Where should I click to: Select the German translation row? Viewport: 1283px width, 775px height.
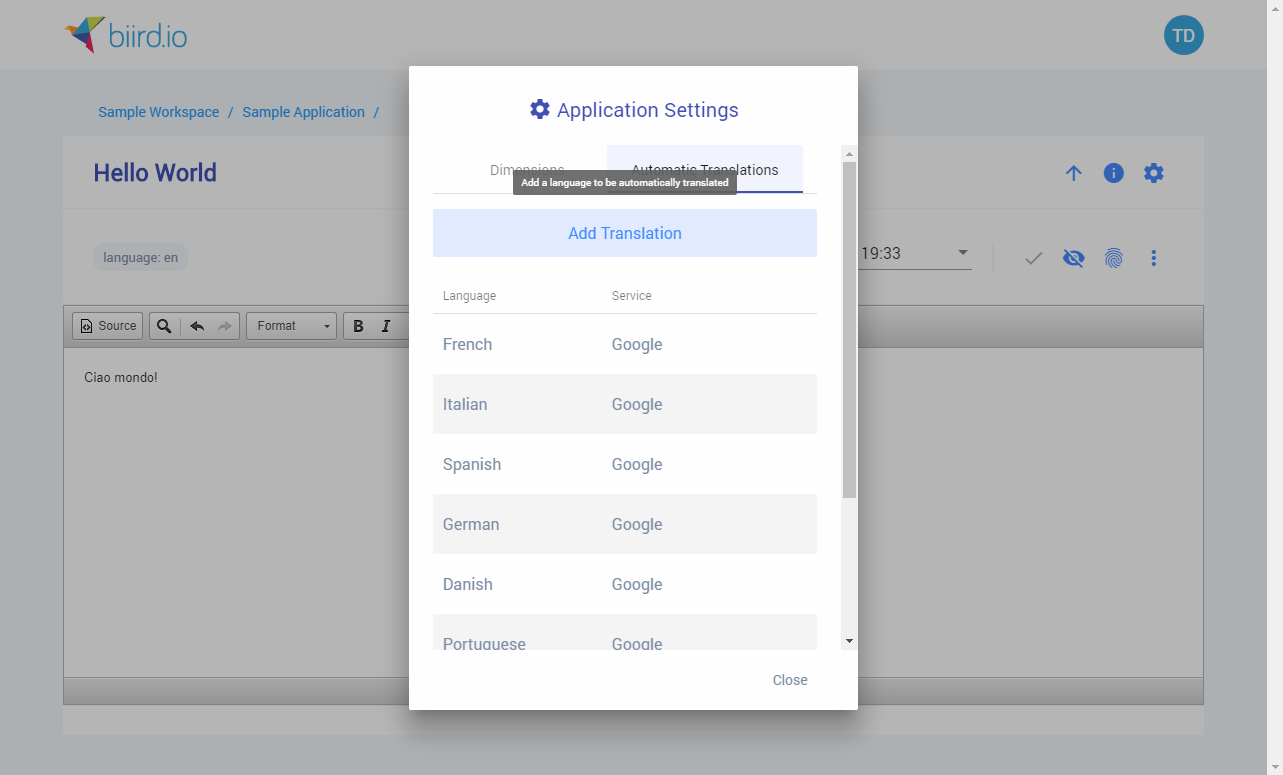pos(625,524)
